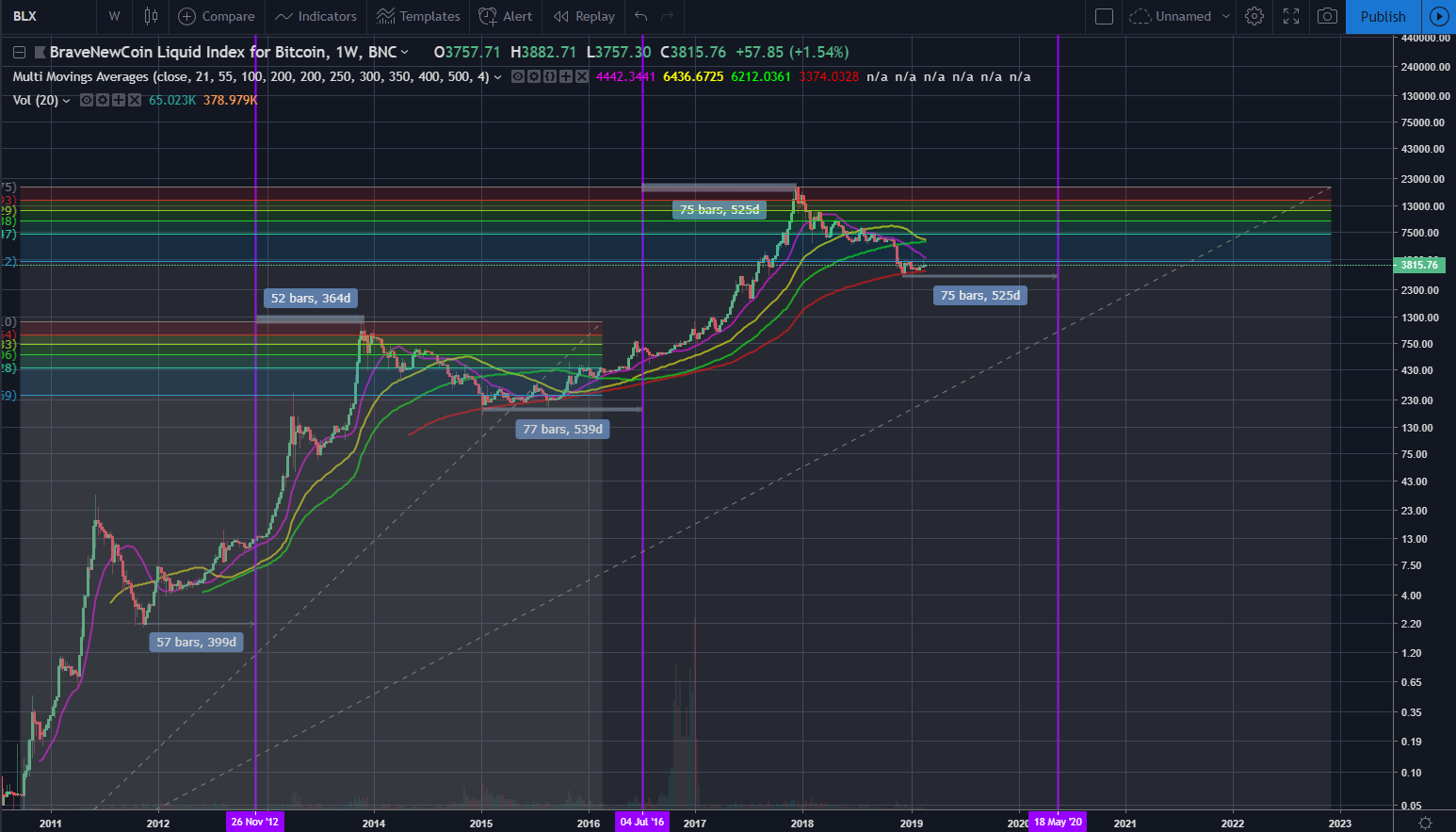Click the 2014 label on the time axis

point(374,824)
